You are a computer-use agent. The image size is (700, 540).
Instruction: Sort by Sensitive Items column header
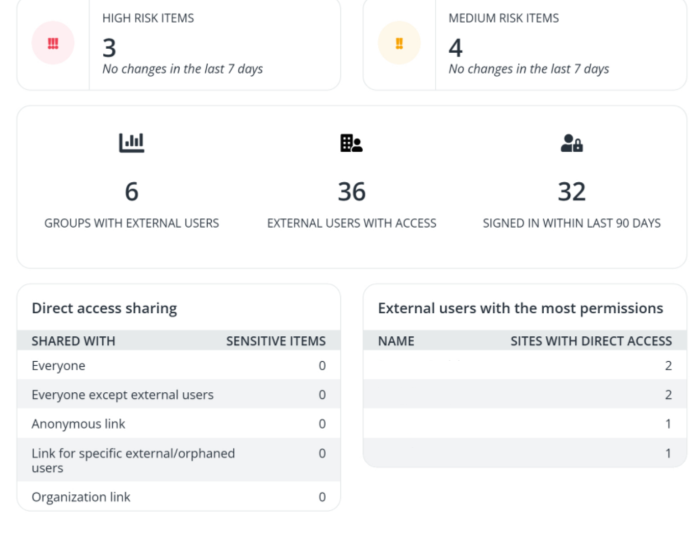click(x=275, y=341)
